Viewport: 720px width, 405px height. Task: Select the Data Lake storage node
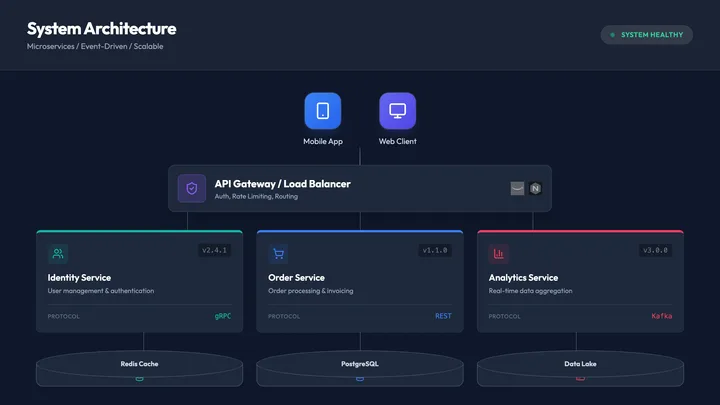click(x=580, y=368)
